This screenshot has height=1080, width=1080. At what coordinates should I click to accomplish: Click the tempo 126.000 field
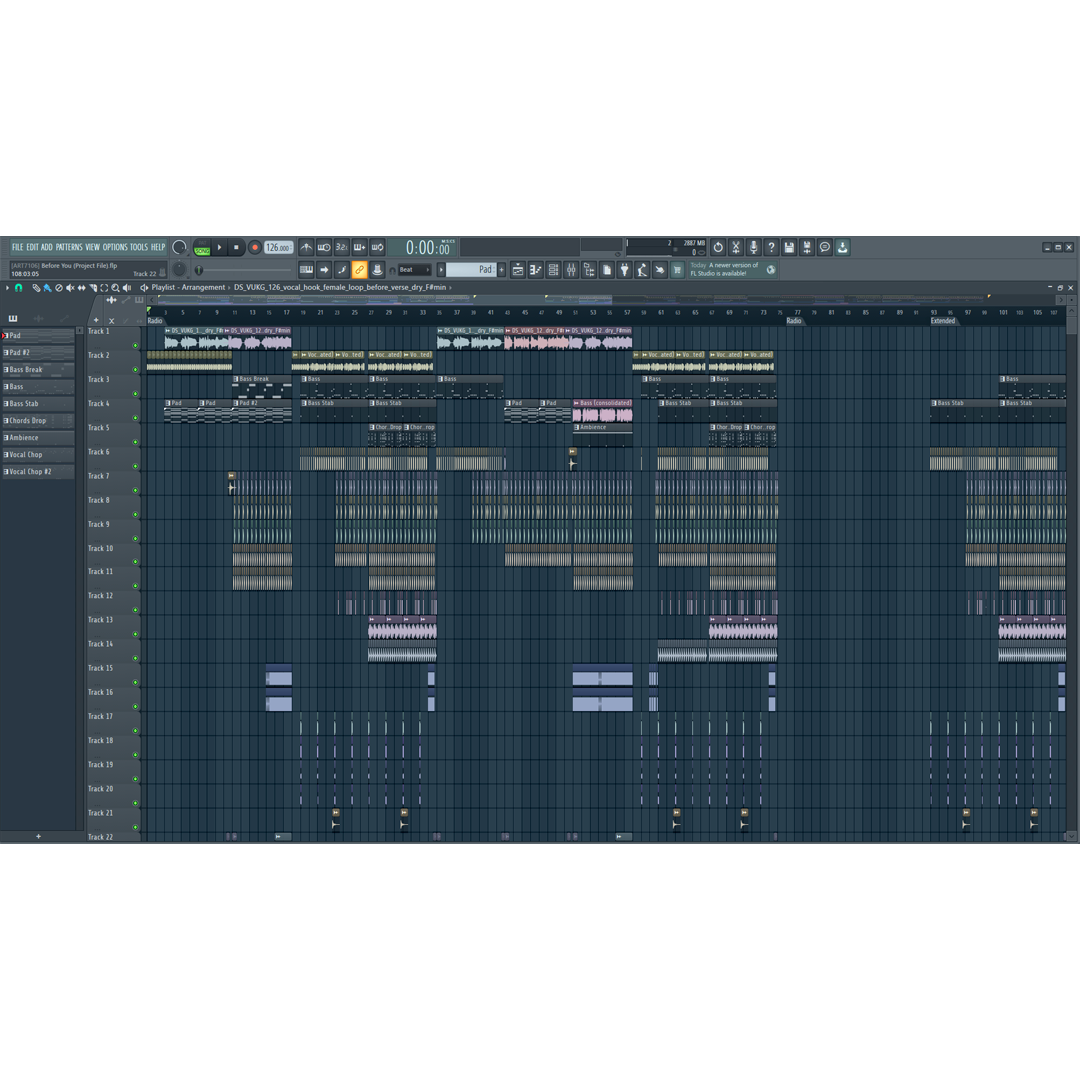278,247
